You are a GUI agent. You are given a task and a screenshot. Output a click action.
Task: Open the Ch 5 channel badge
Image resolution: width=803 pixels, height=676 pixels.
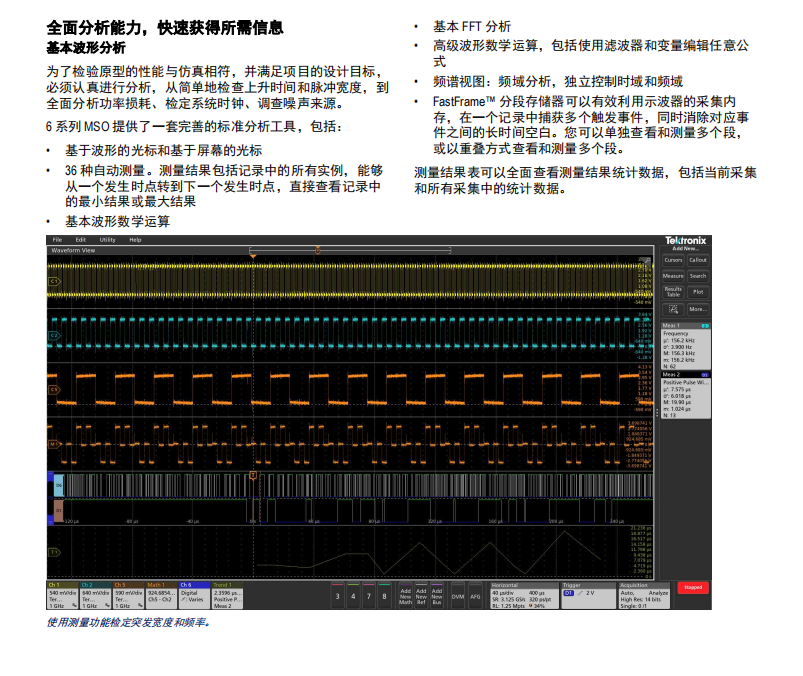click(129, 596)
